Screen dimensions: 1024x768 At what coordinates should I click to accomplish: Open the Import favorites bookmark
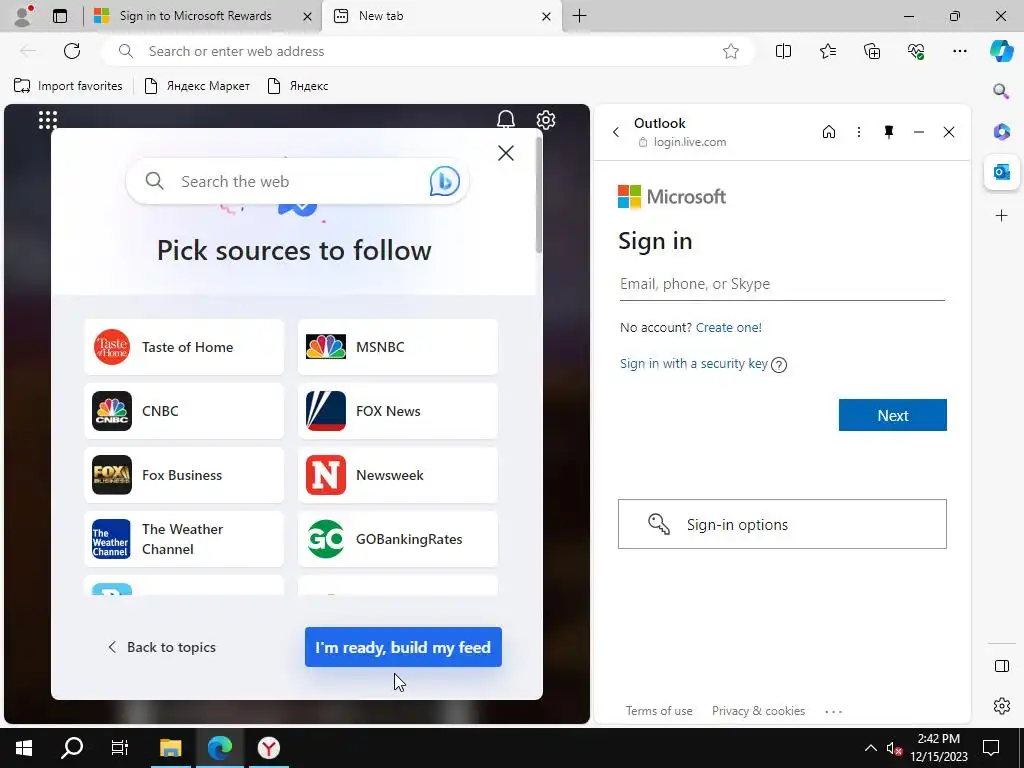click(68, 86)
